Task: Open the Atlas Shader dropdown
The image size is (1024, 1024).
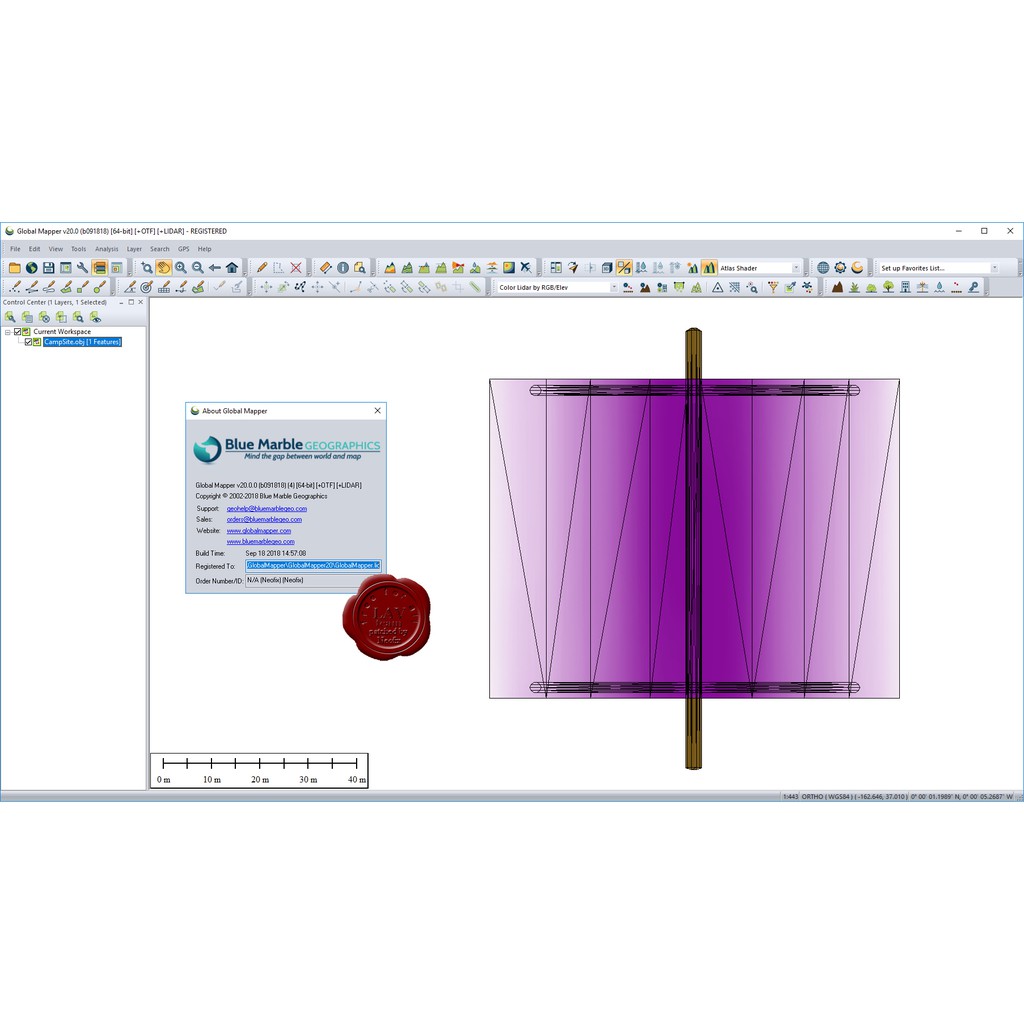Action: (x=796, y=268)
